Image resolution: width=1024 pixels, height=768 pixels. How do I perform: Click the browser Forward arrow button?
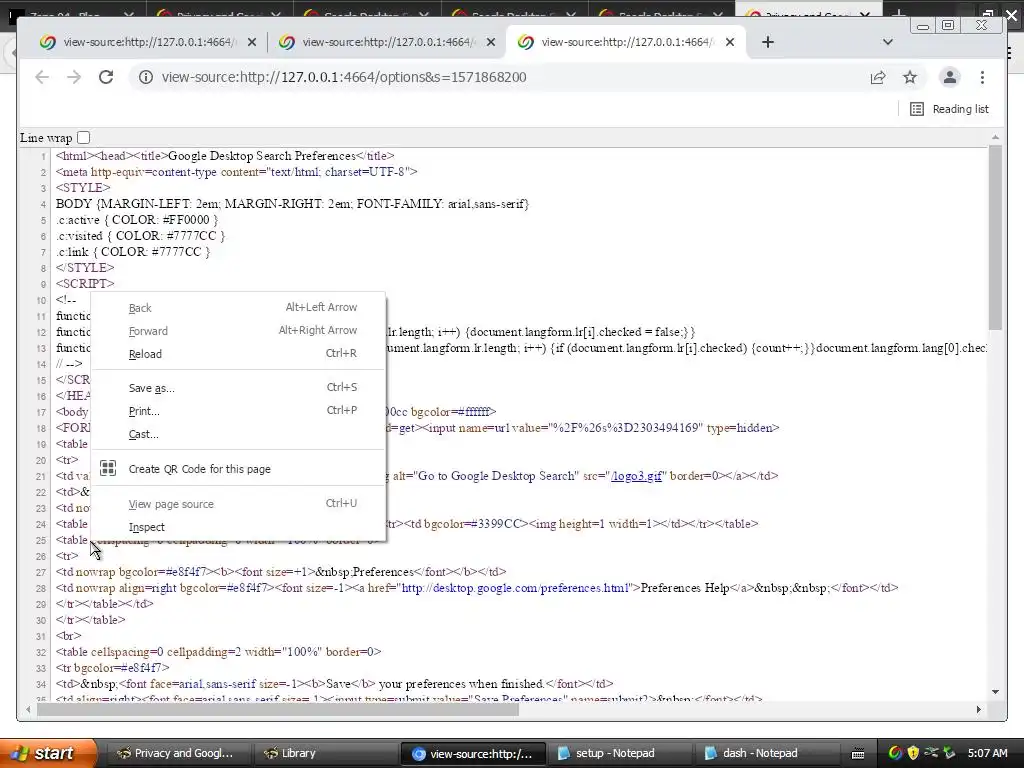(74, 77)
